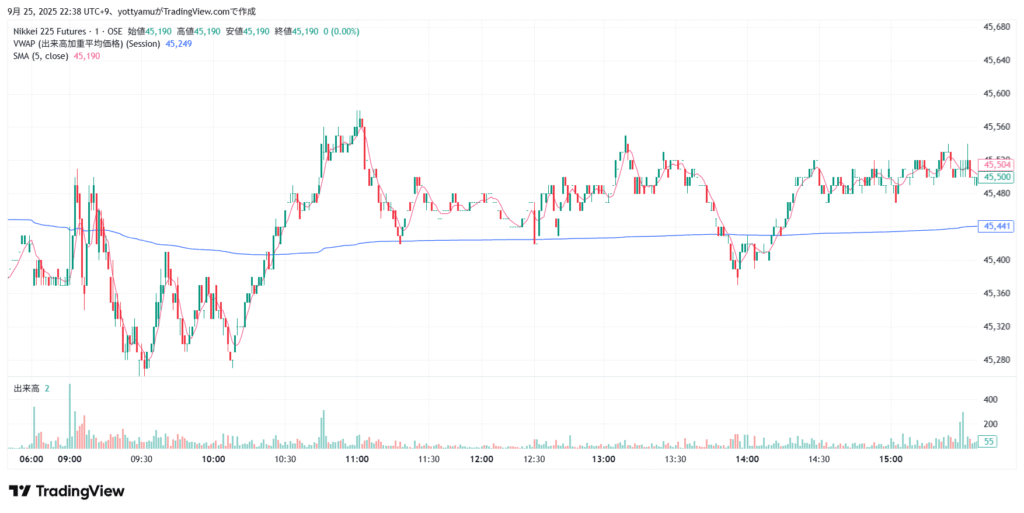Click the 出来高 volume indicator label
The width and height of the screenshot is (1024, 513).
[x=26, y=387]
